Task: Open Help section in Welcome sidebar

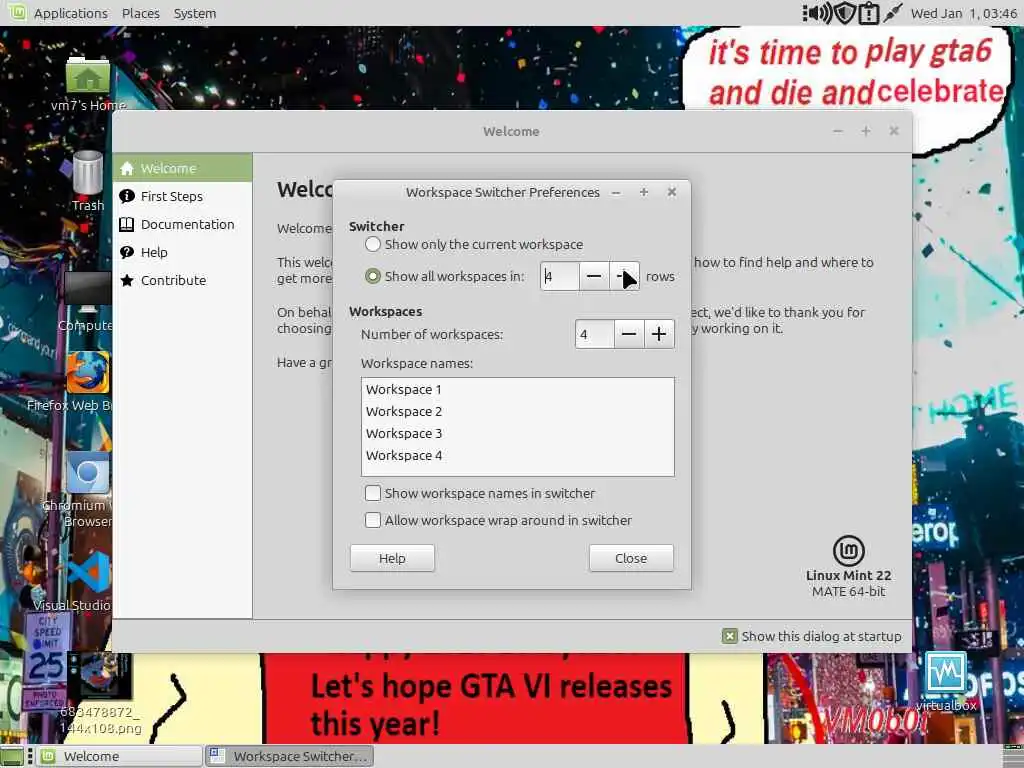Action: [182, 253]
